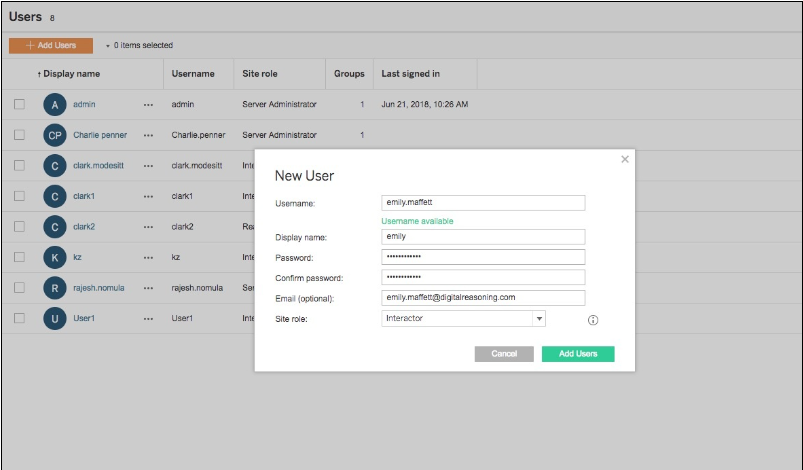Click the kz user avatar icon
Viewport: 803px width, 470px height.
(x=55, y=257)
